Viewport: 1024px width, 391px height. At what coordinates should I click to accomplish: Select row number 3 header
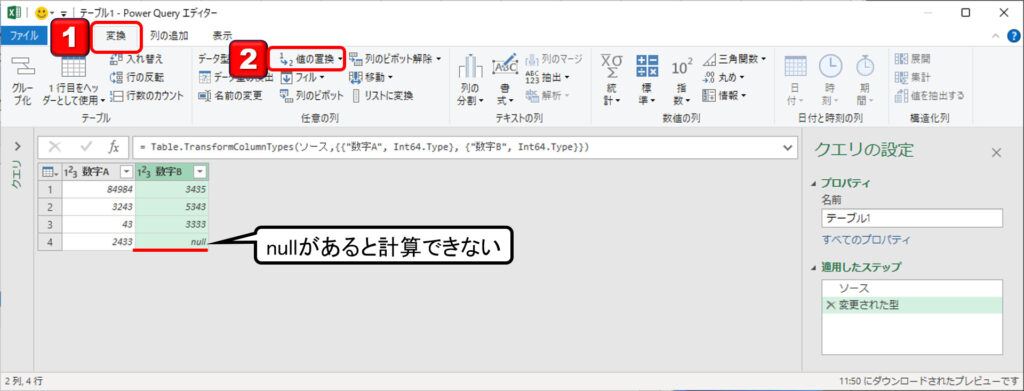pyautogui.click(x=50, y=225)
